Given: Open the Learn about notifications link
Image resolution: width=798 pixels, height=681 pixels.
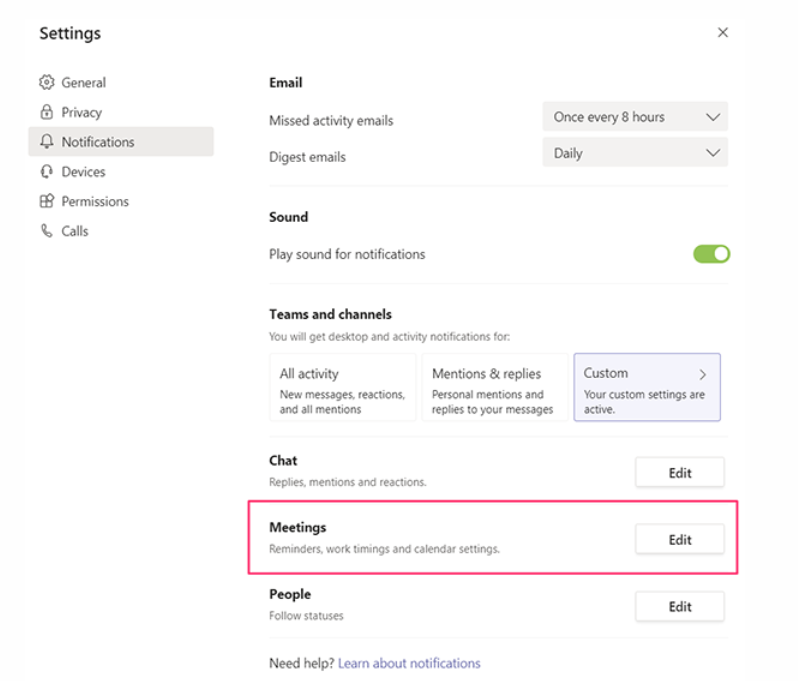Looking at the screenshot, I should pos(409,663).
